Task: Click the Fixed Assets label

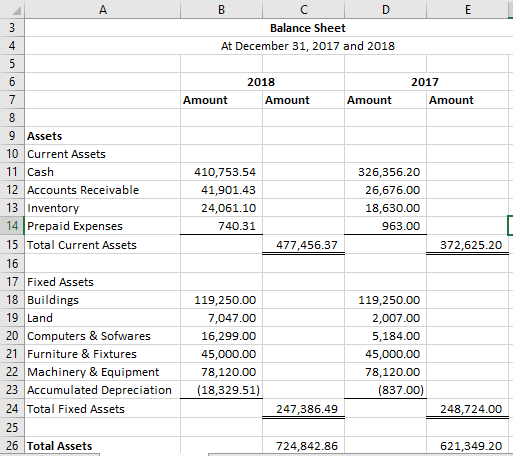Action: click(x=60, y=282)
